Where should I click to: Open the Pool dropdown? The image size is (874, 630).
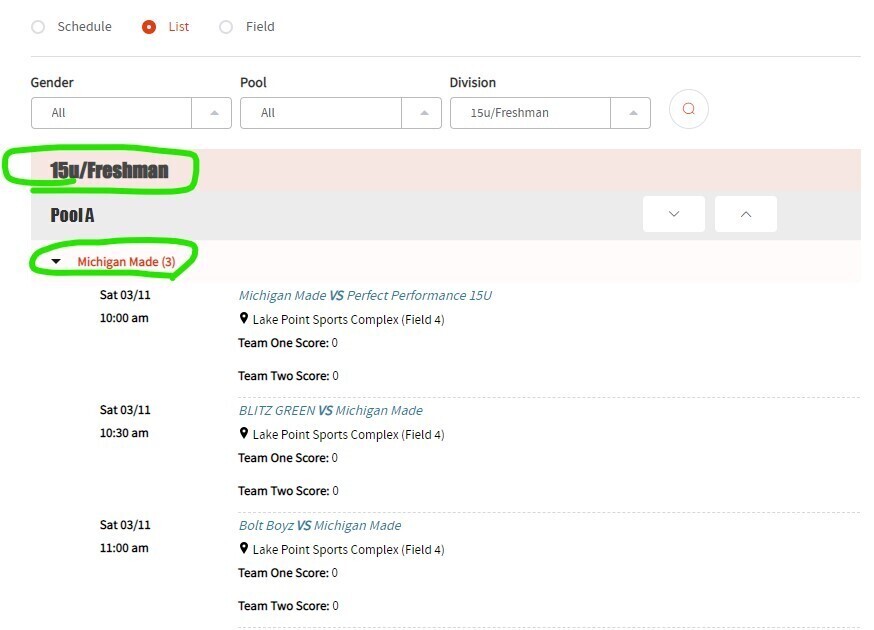(341, 113)
